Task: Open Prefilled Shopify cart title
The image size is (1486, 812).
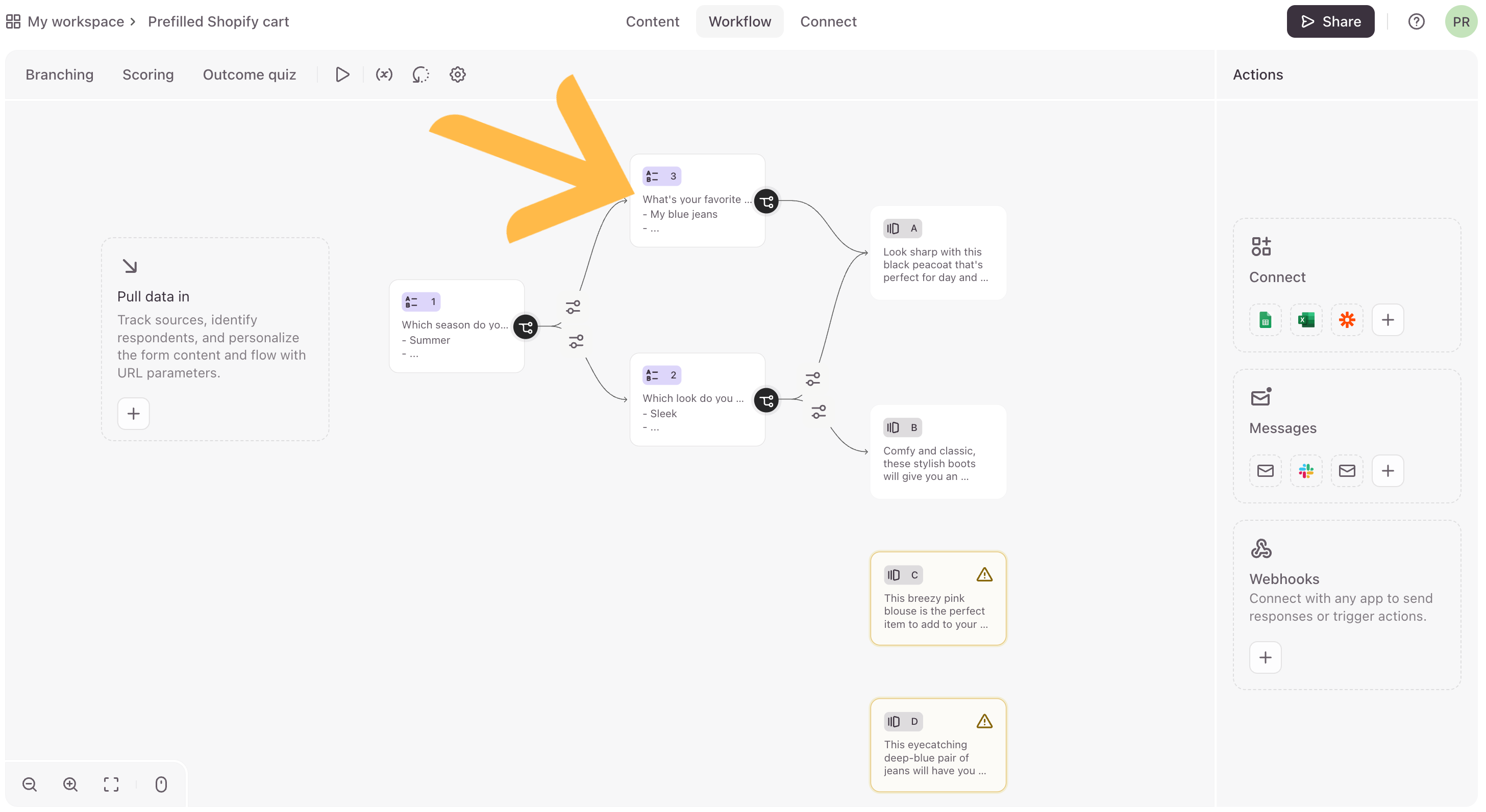Action: [x=218, y=22]
